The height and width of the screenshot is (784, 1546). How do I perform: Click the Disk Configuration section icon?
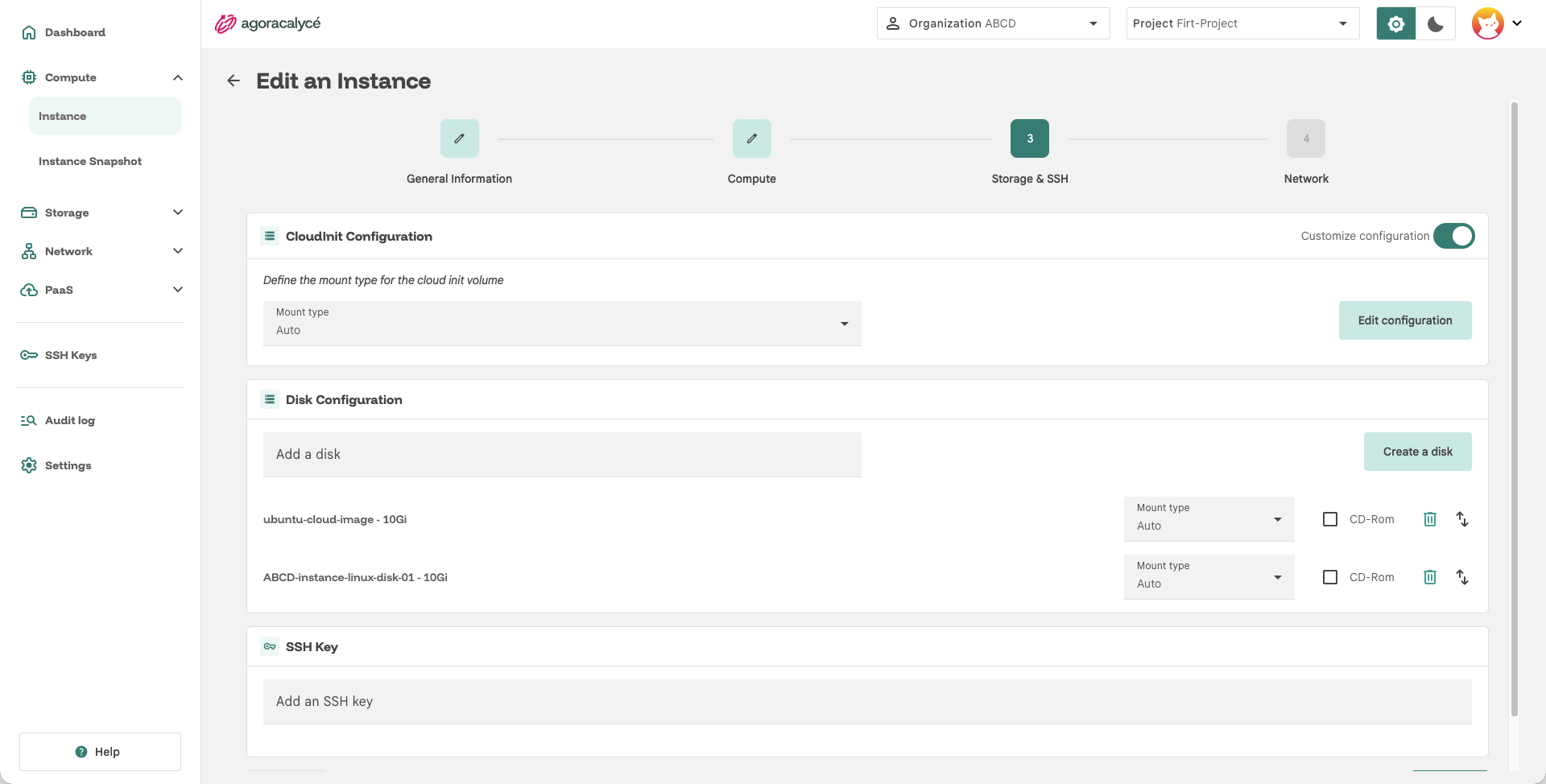(x=270, y=399)
